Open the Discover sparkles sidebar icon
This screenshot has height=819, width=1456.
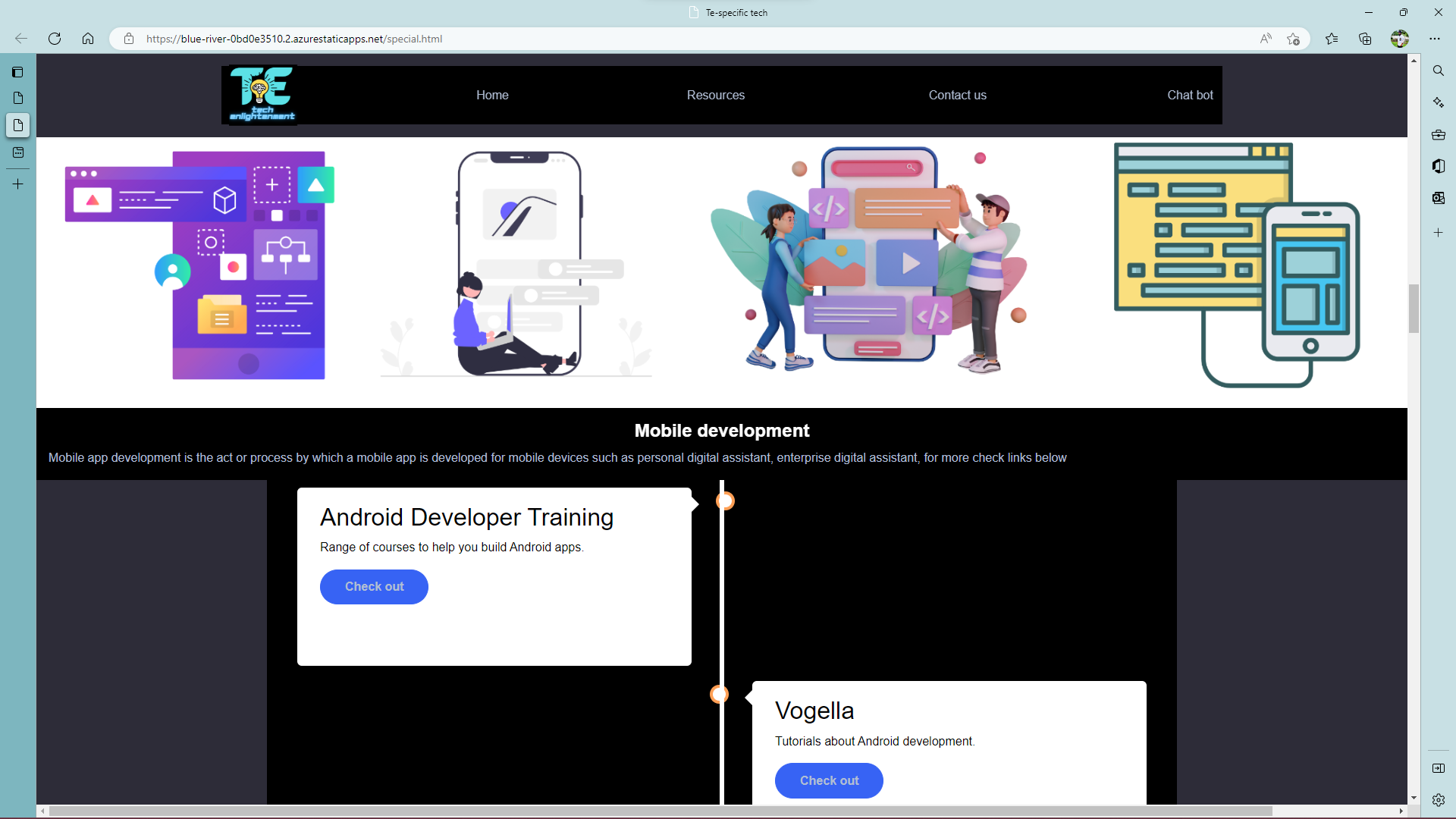[x=1439, y=102]
